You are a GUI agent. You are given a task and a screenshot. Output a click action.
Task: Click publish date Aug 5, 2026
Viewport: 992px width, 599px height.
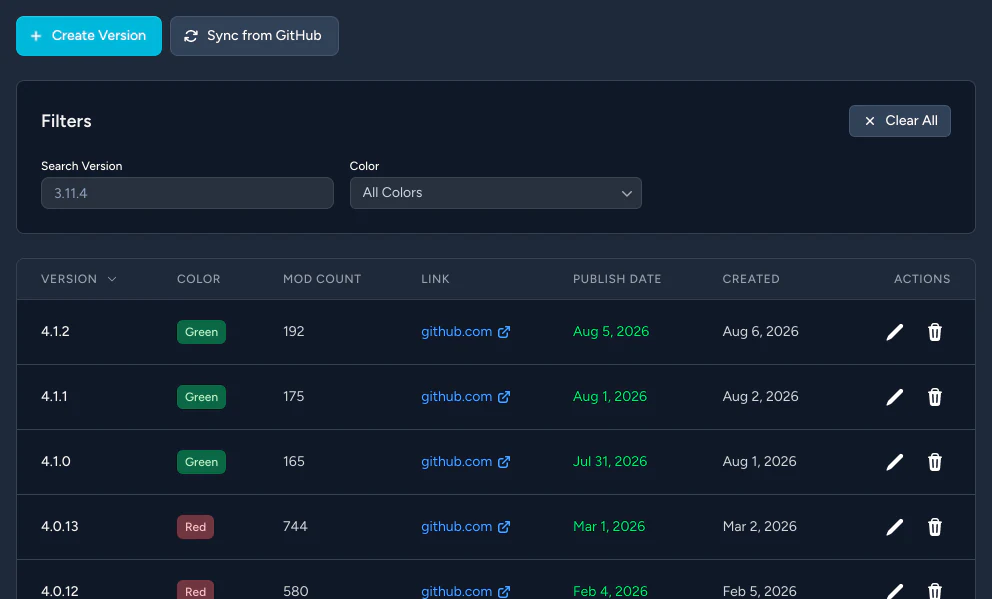coord(611,331)
